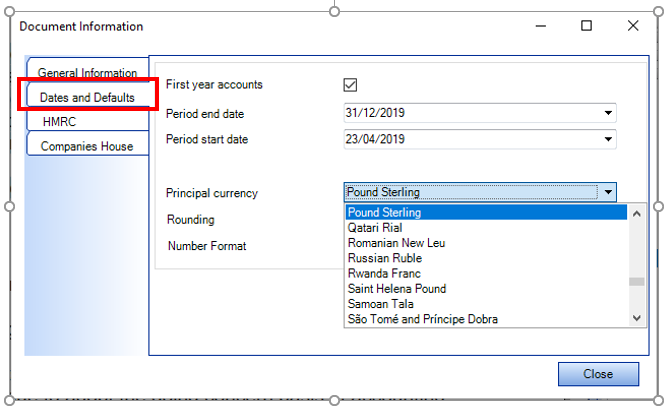Collapse the Principal currency dropdown arrow
The width and height of the screenshot is (669, 420).
[x=607, y=192]
